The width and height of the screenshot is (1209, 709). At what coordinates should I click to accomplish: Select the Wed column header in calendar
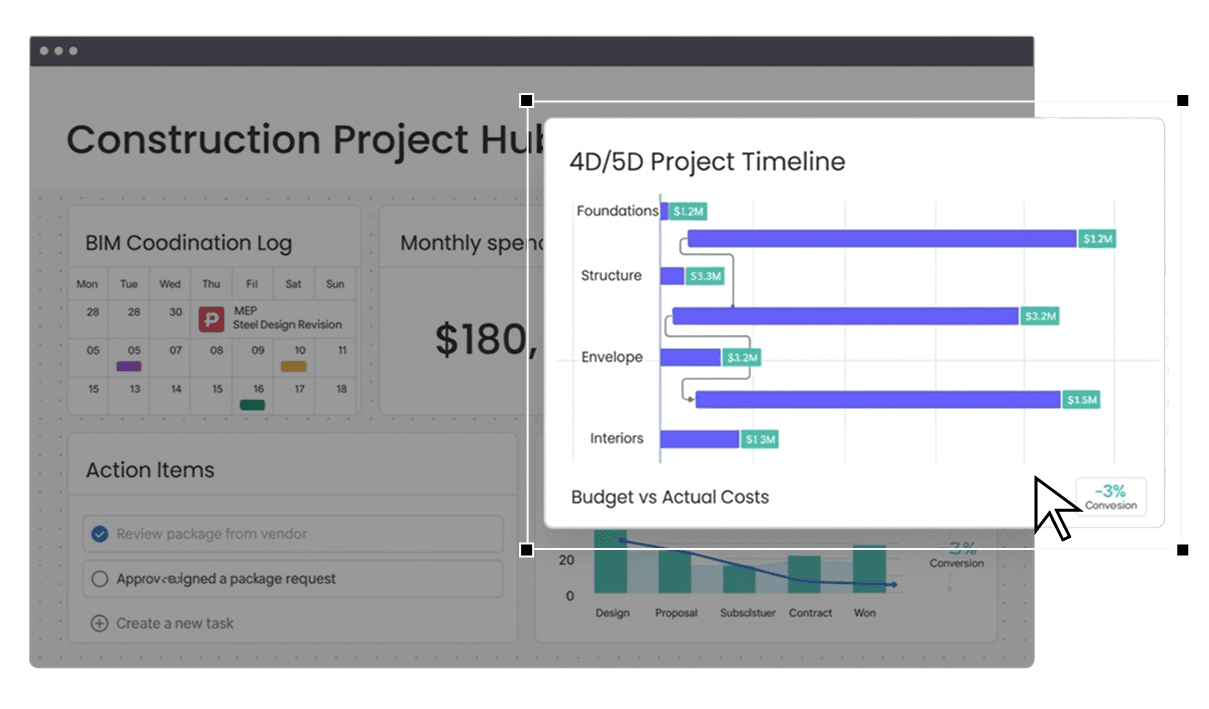click(x=170, y=284)
